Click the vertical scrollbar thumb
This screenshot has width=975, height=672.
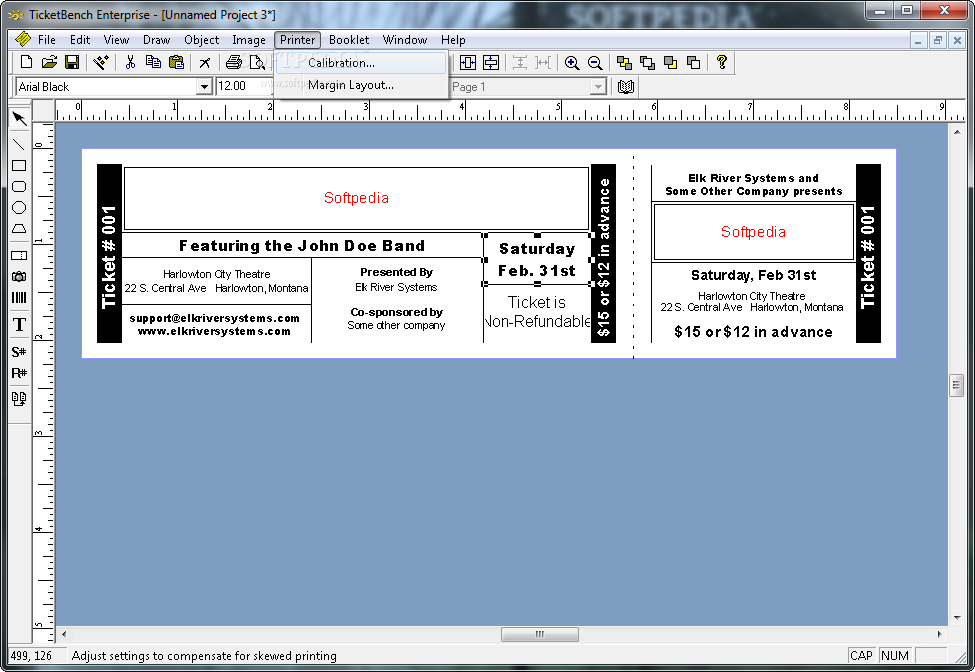[x=956, y=385]
